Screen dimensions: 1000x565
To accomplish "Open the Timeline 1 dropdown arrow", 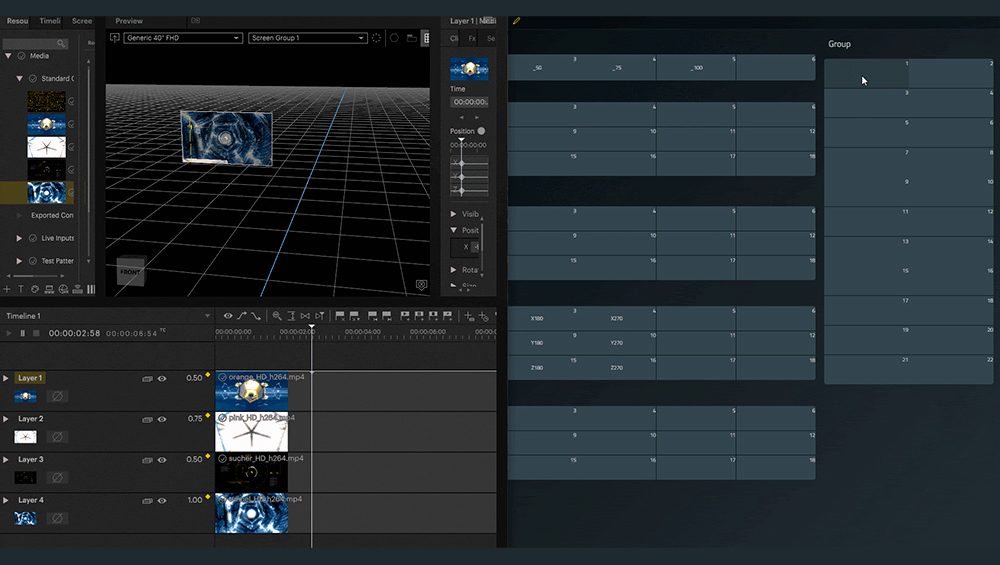I will (x=207, y=316).
